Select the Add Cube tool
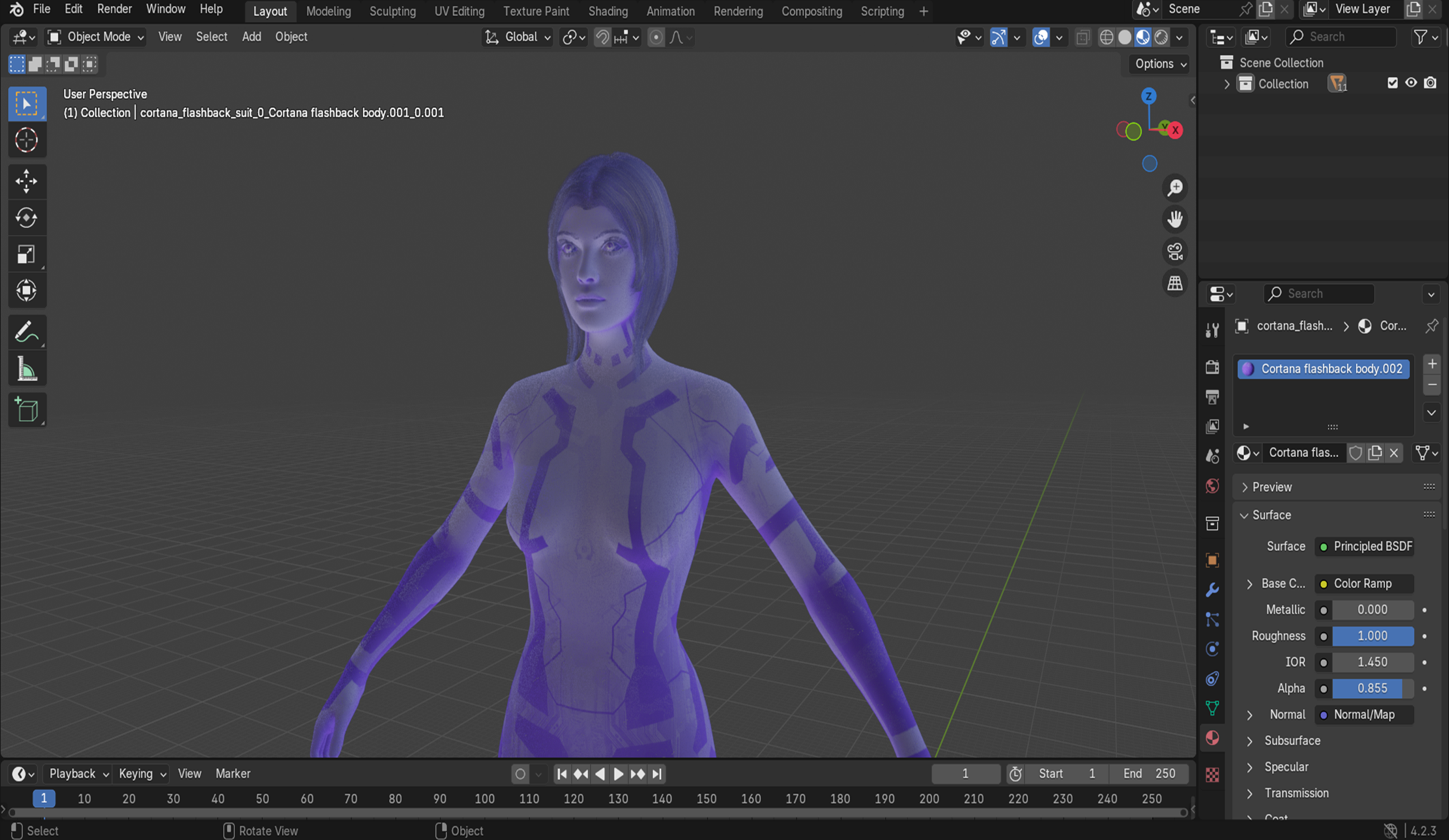The image size is (1449, 840). [x=27, y=410]
